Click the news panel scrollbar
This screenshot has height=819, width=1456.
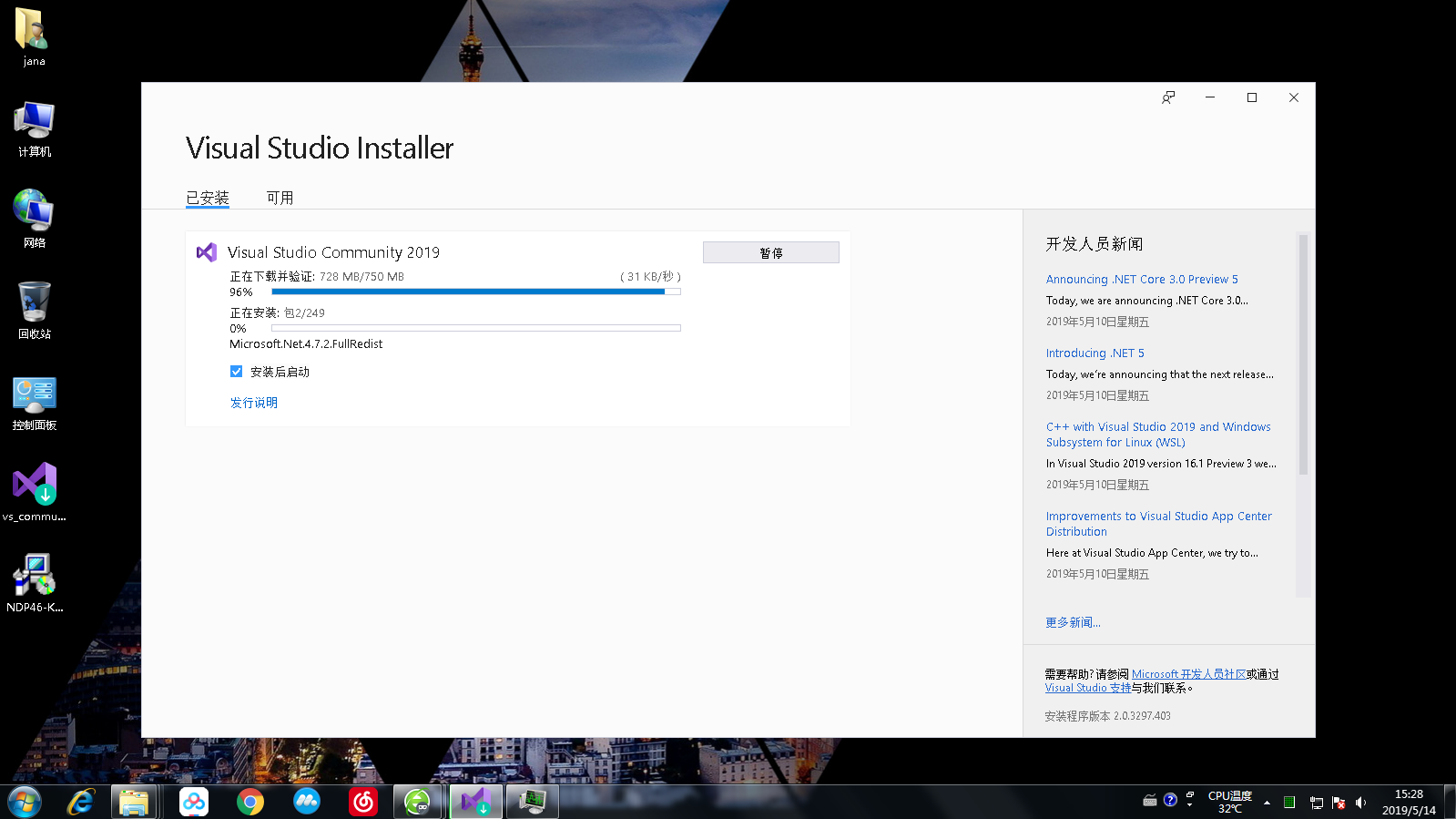point(1303,354)
